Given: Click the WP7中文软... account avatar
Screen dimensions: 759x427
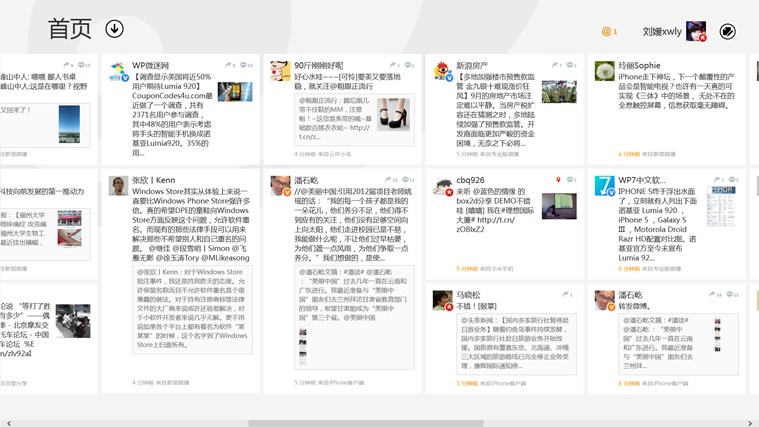Looking at the screenshot, I should (x=604, y=186).
